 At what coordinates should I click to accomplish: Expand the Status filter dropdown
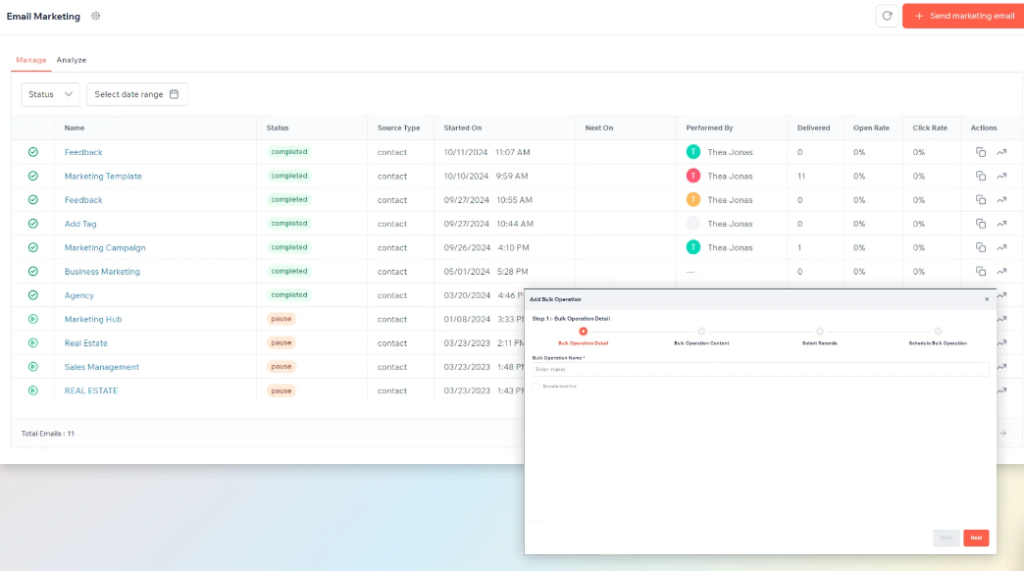click(50, 94)
